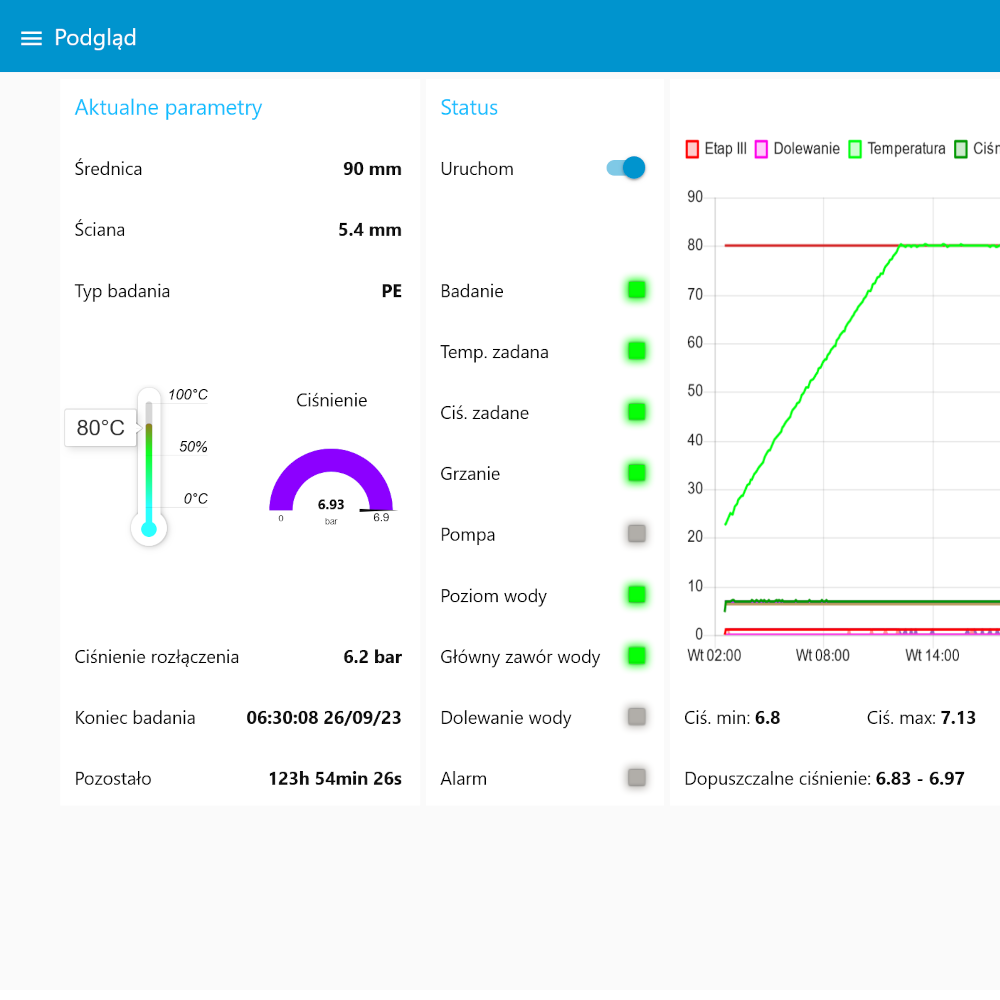This screenshot has width=1000, height=1000.
Task: Click the gray Dolewanie wody indicator
Action: [x=636, y=717]
